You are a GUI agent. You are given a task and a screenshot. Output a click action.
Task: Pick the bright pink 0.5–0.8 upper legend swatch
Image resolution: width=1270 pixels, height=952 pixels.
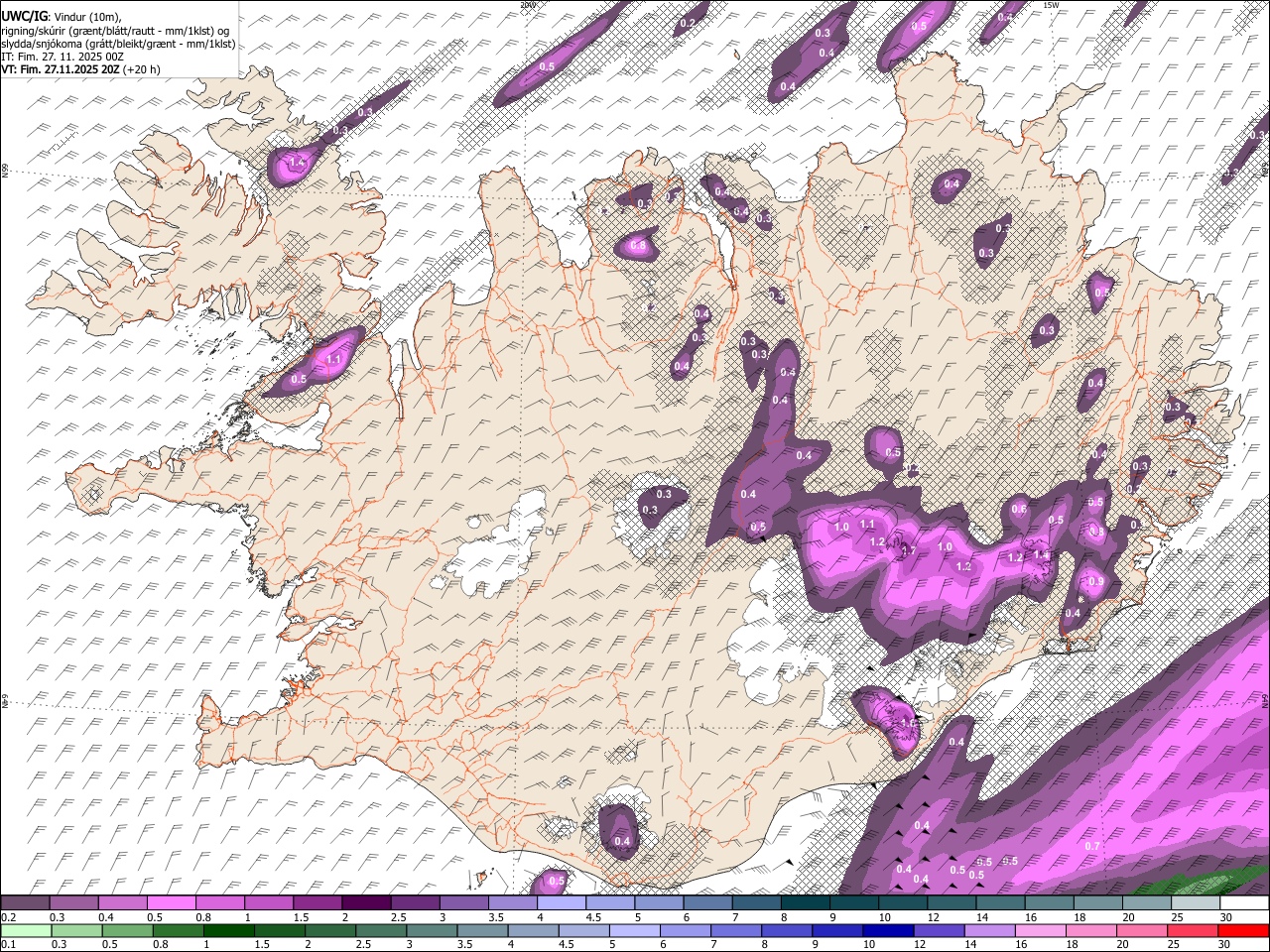pos(172,903)
